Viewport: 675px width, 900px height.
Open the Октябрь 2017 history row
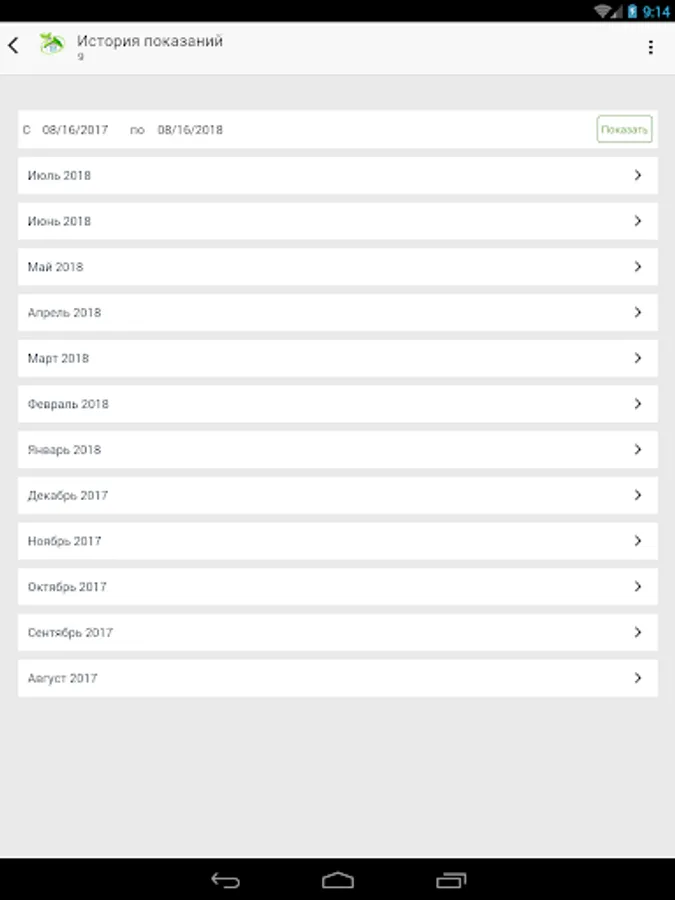point(337,587)
